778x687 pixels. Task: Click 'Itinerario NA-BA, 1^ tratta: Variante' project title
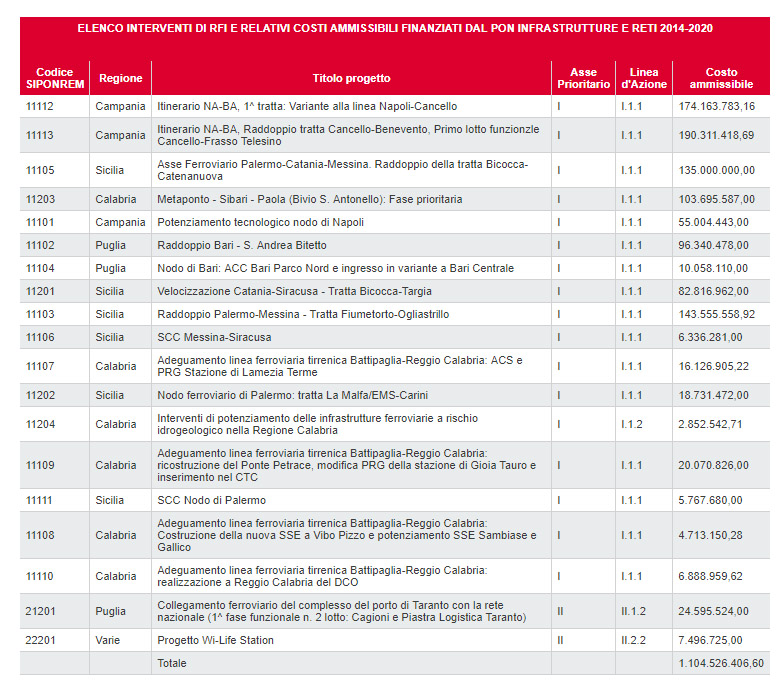tap(307, 106)
